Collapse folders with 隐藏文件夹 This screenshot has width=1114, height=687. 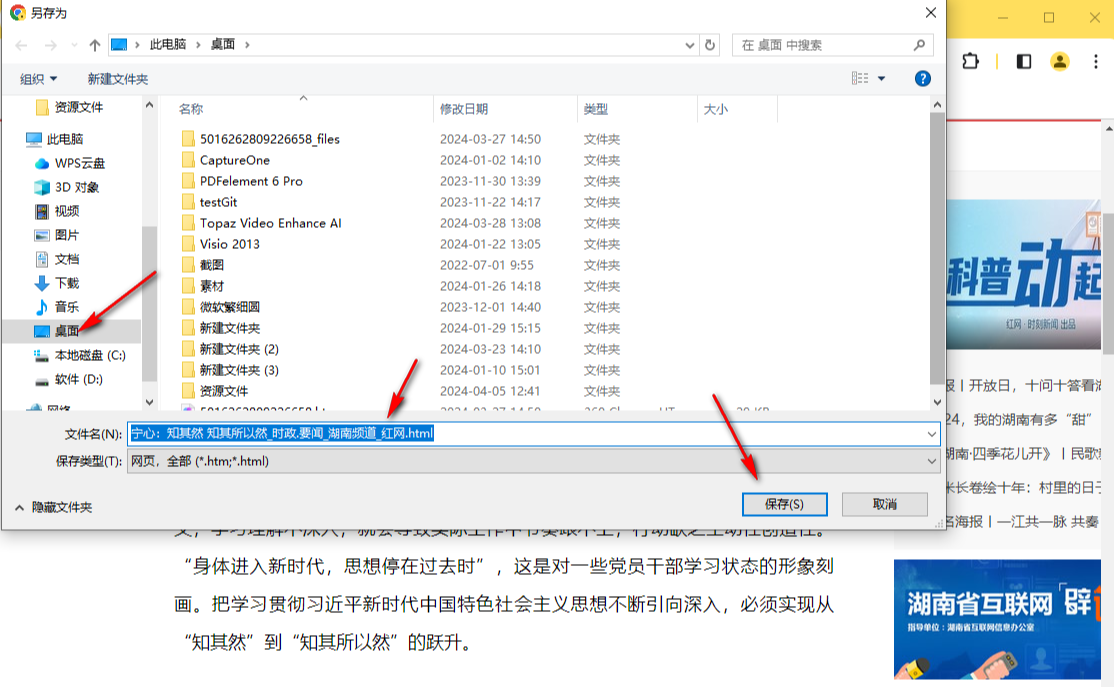53,507
